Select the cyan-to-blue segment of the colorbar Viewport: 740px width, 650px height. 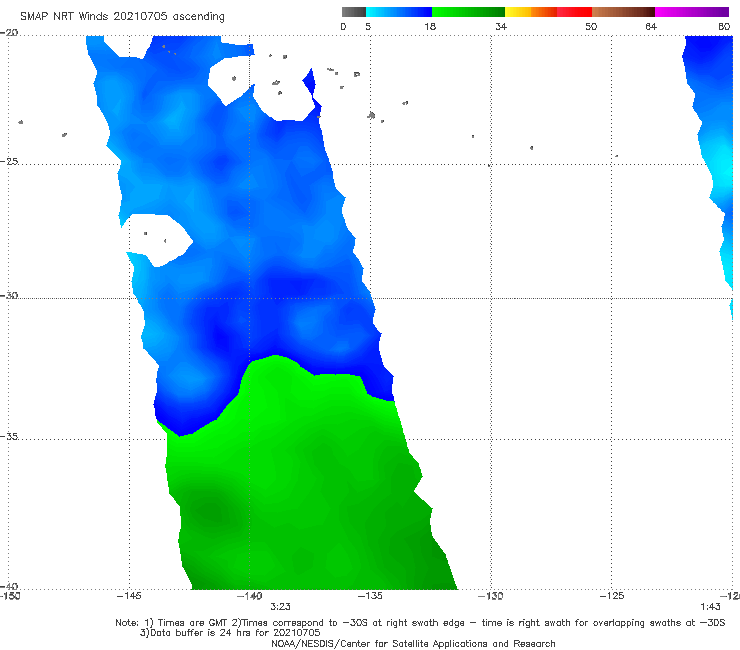399,12
